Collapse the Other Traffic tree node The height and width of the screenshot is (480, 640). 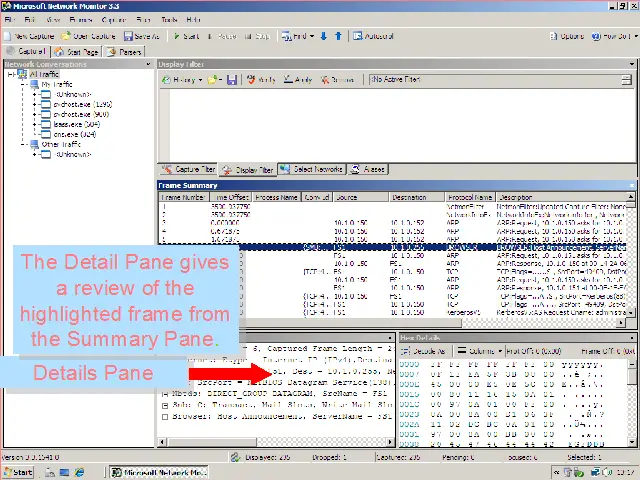[23, 144]
